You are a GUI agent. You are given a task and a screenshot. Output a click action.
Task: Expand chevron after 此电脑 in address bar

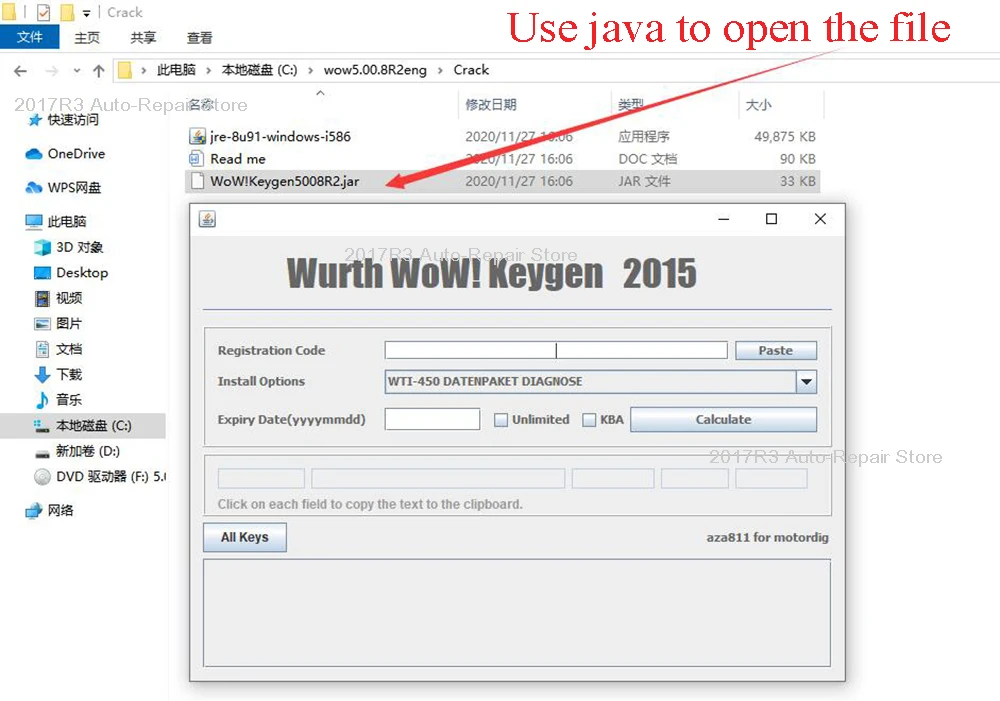209,70
